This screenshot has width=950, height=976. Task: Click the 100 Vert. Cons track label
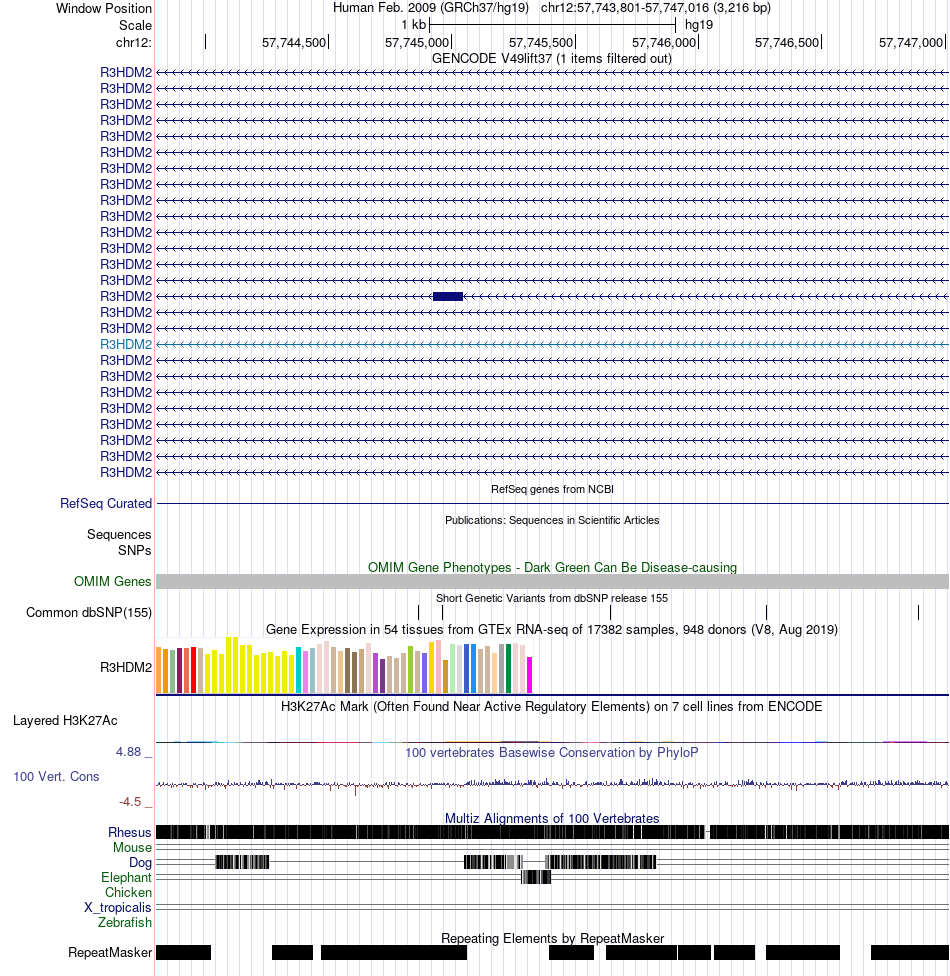pyautogui.click(x=57, y=777)
